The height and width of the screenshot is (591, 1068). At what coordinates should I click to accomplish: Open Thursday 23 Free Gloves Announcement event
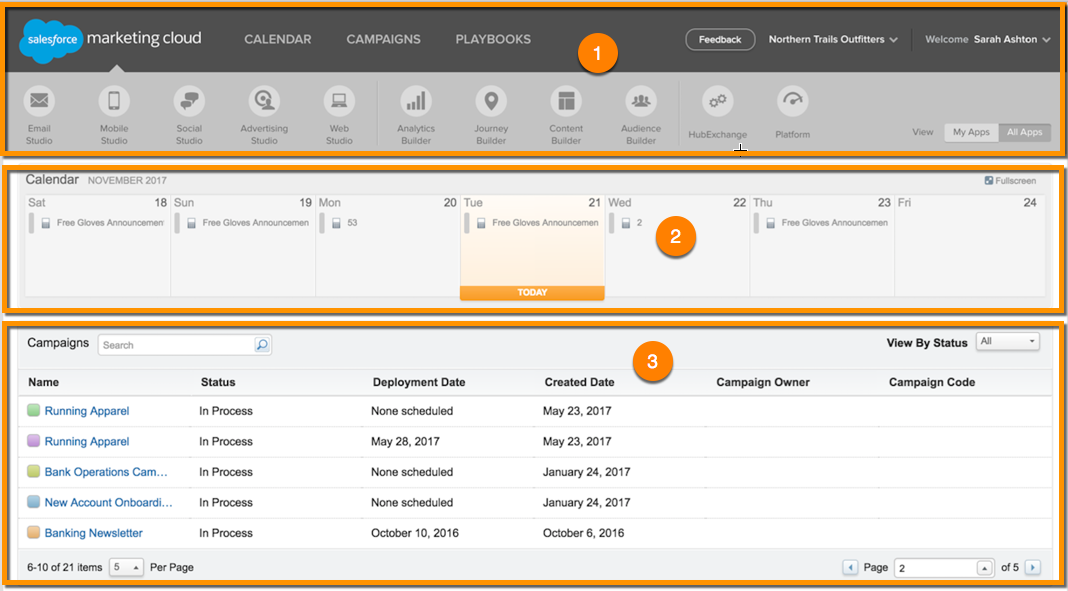[x=834, y=223]
